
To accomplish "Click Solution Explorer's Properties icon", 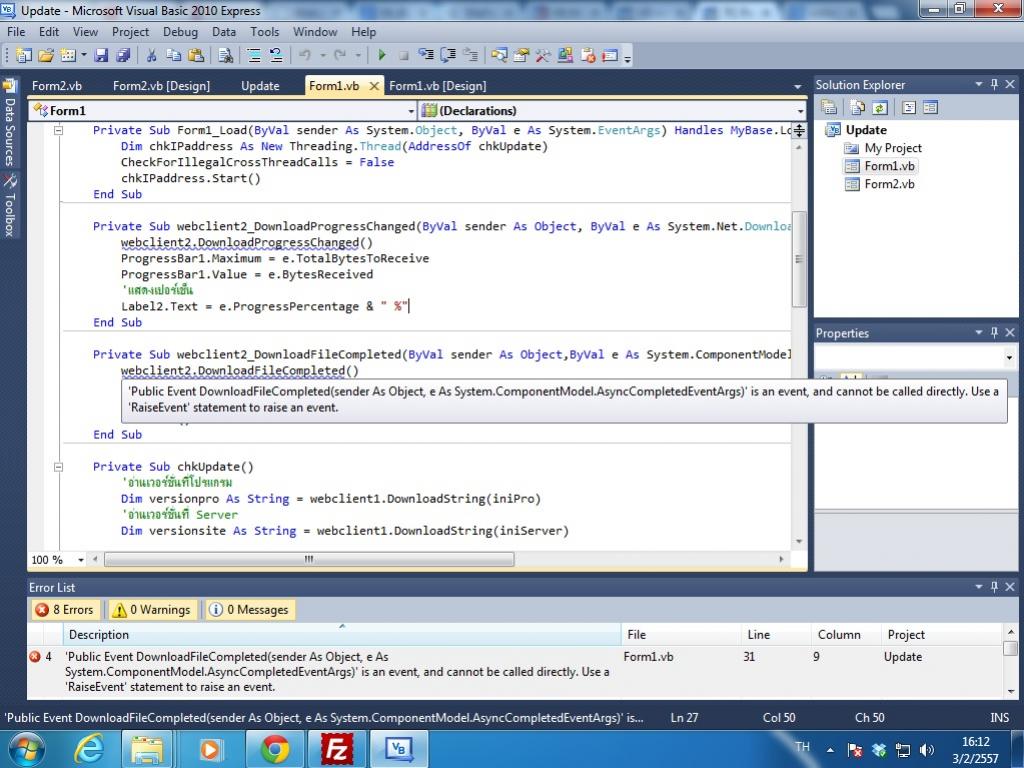I will pyautogui.click(x=829, y=108).
